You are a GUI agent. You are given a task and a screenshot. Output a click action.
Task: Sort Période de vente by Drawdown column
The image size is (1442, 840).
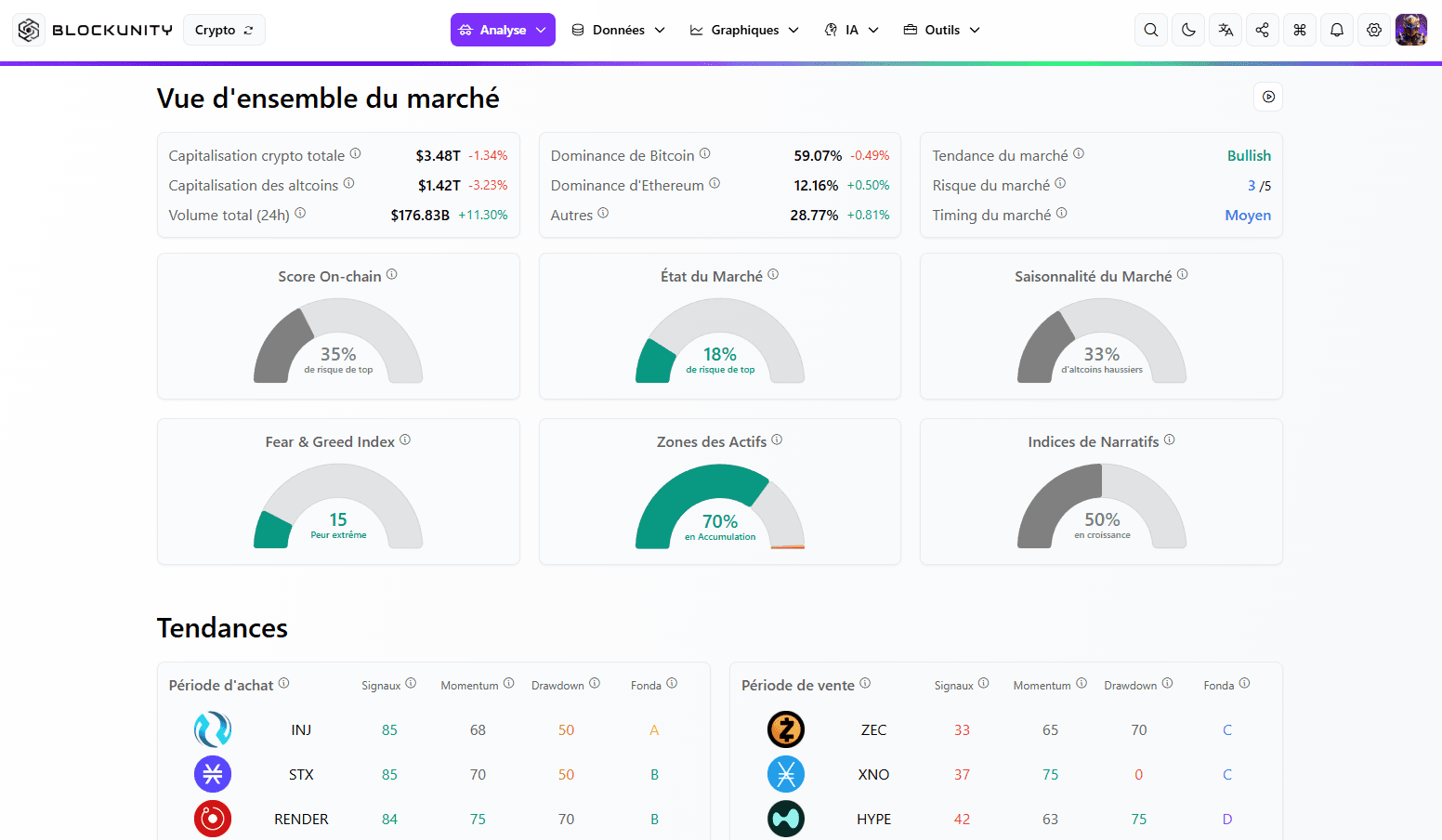1131,686
